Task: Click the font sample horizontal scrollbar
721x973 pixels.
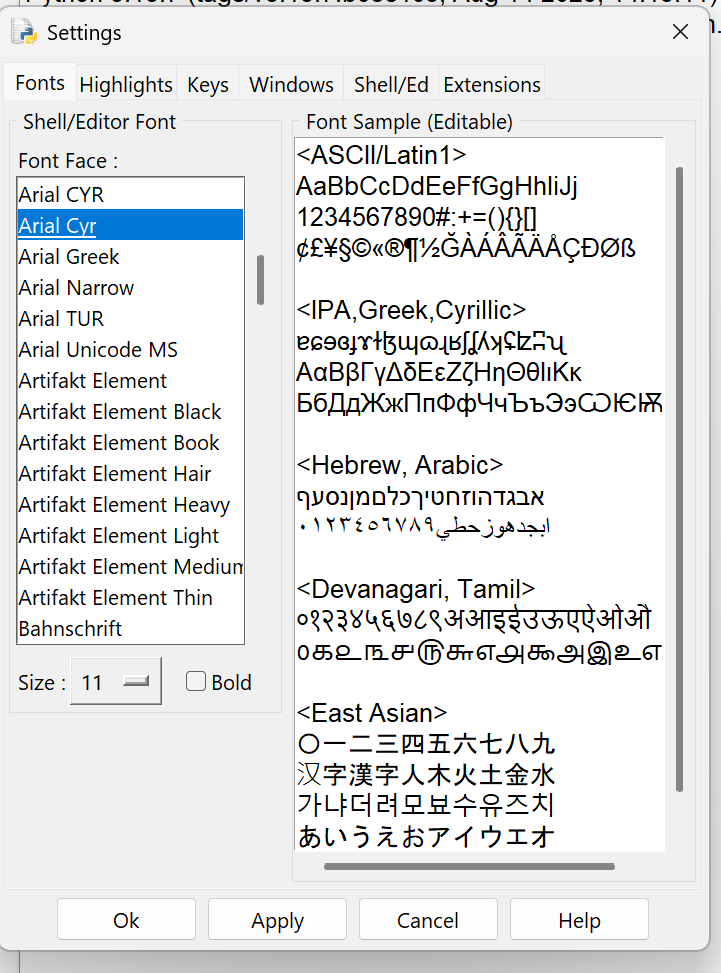Action: [469, 866]
